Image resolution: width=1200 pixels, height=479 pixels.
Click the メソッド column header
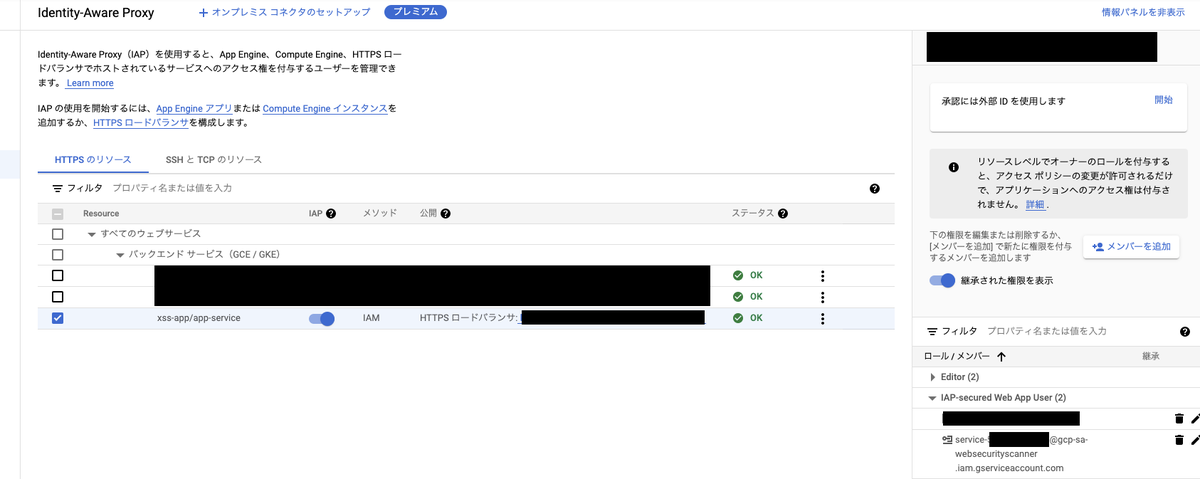(379, 213)
